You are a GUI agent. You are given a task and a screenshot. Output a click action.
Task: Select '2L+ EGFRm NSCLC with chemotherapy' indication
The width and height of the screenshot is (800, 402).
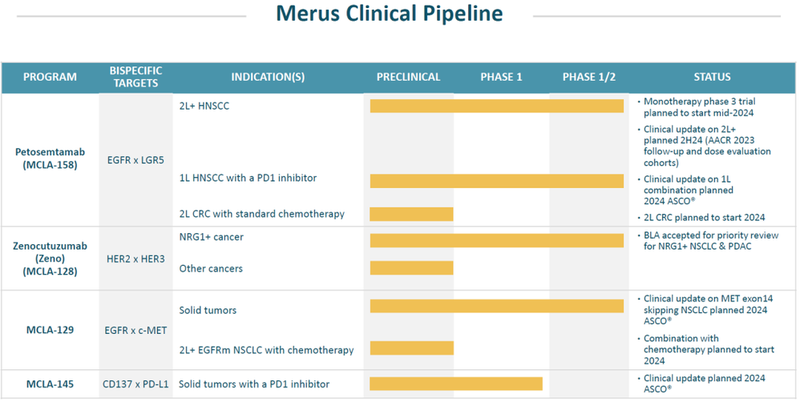coord(266,350)
